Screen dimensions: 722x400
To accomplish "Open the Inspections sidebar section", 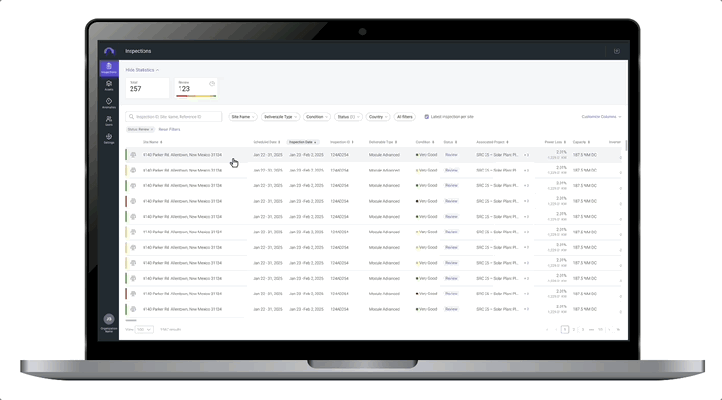I will point(109,68).
